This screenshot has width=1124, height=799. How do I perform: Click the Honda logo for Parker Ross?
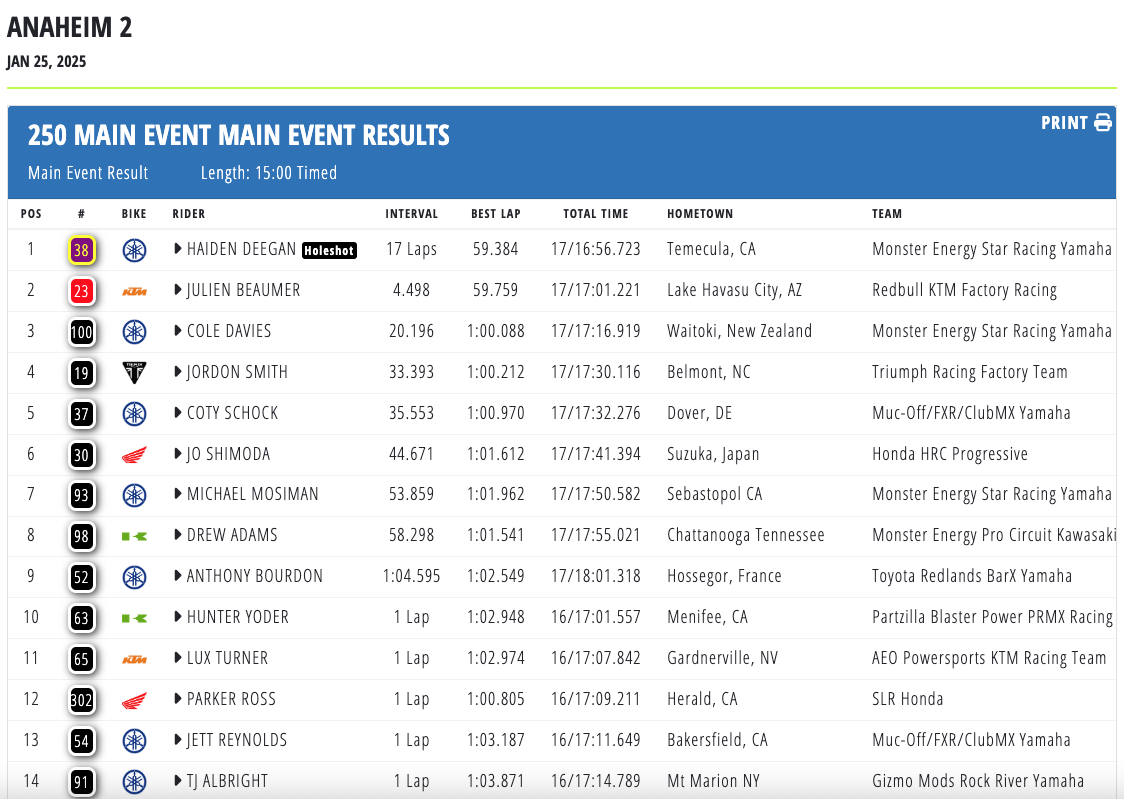coord(134,700)
